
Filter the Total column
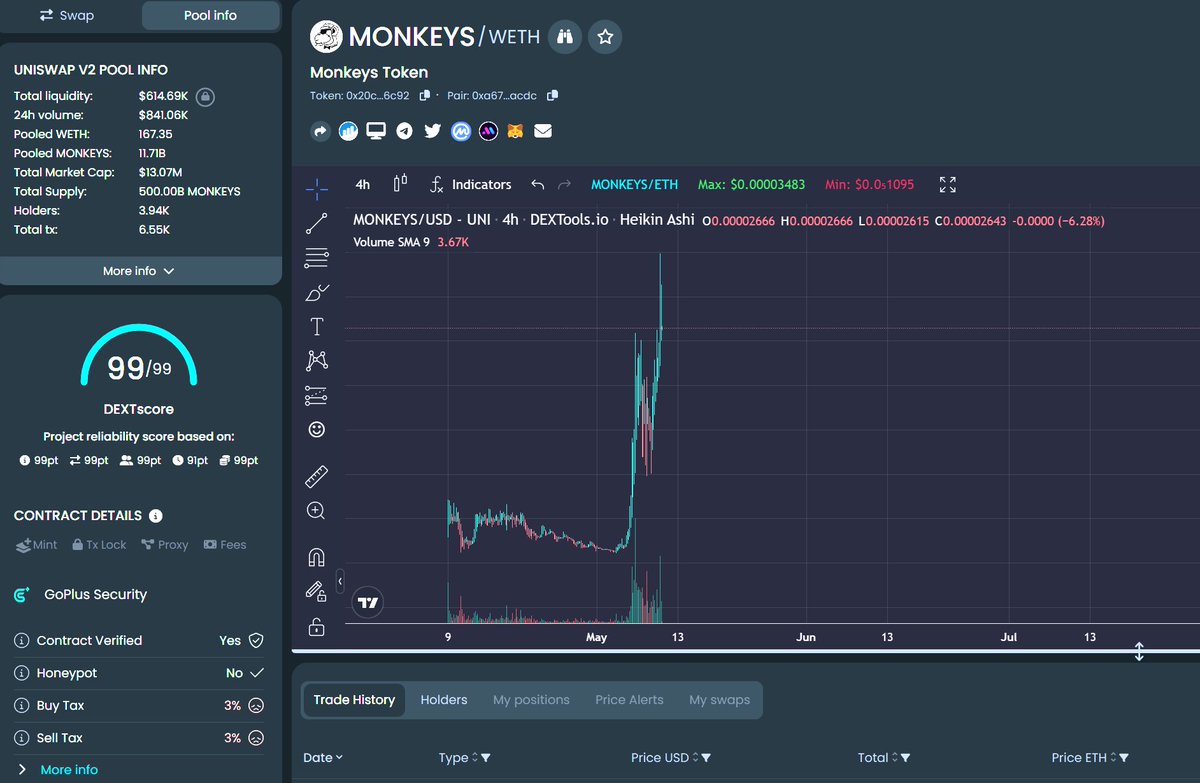click(905, 758)
